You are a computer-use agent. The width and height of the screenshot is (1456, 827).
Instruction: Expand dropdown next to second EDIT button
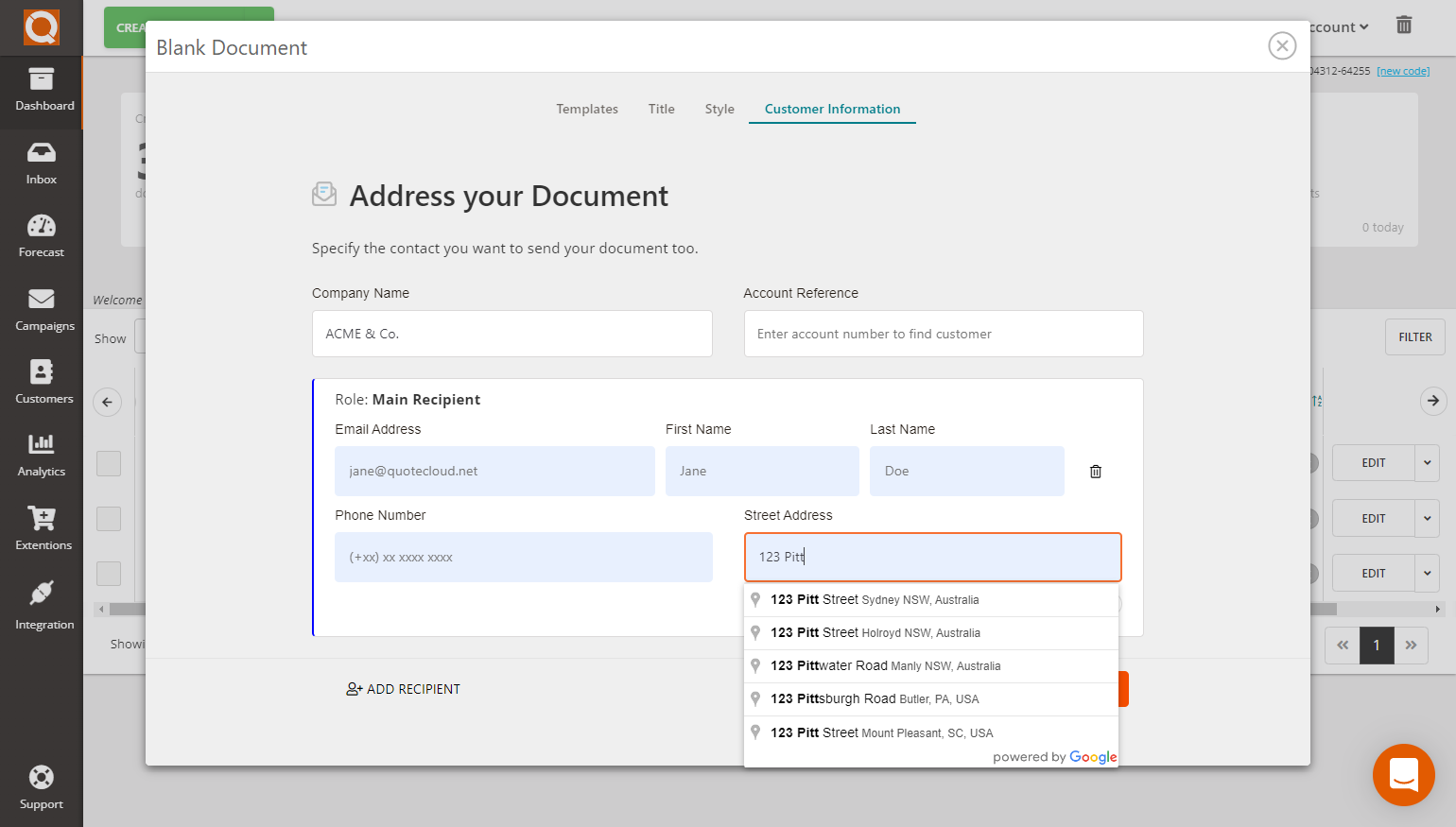[1427, 519]
